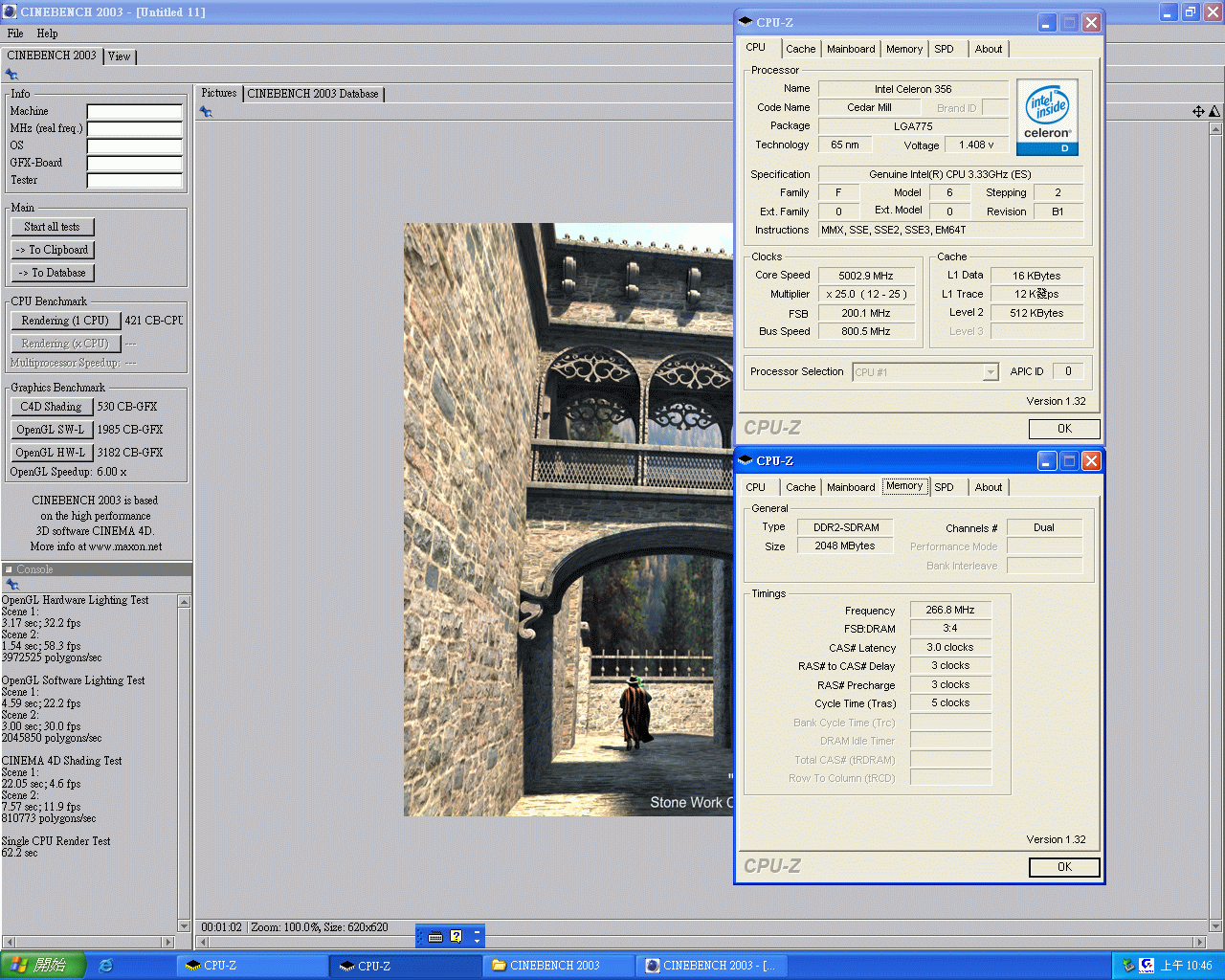Click the CINEBENCH application icon in its title bar
The image size is (1225, 980).
[x=10, y=11]
